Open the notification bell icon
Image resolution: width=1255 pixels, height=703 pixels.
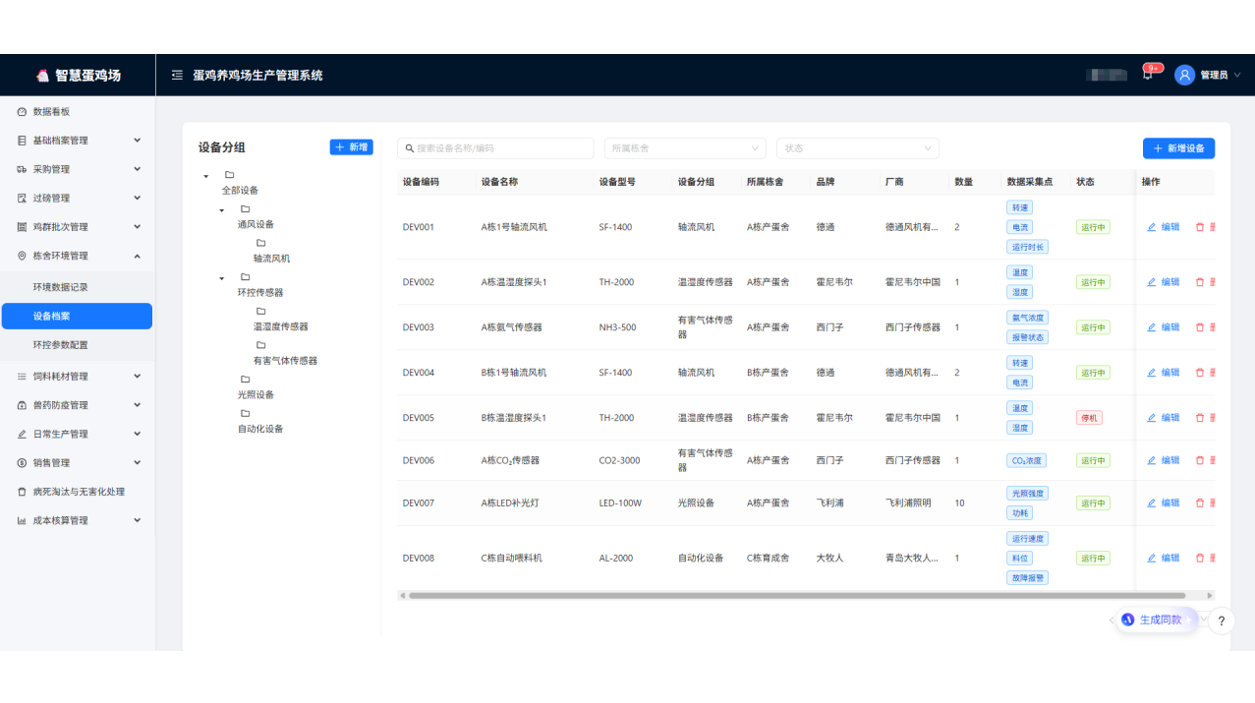pyautogui.click(x=1147, y=75)
